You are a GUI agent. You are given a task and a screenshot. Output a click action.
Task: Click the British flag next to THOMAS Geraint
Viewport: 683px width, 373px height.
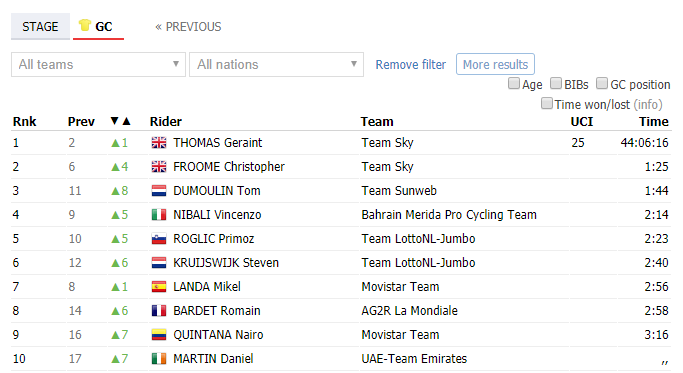(x=159, y=142)
